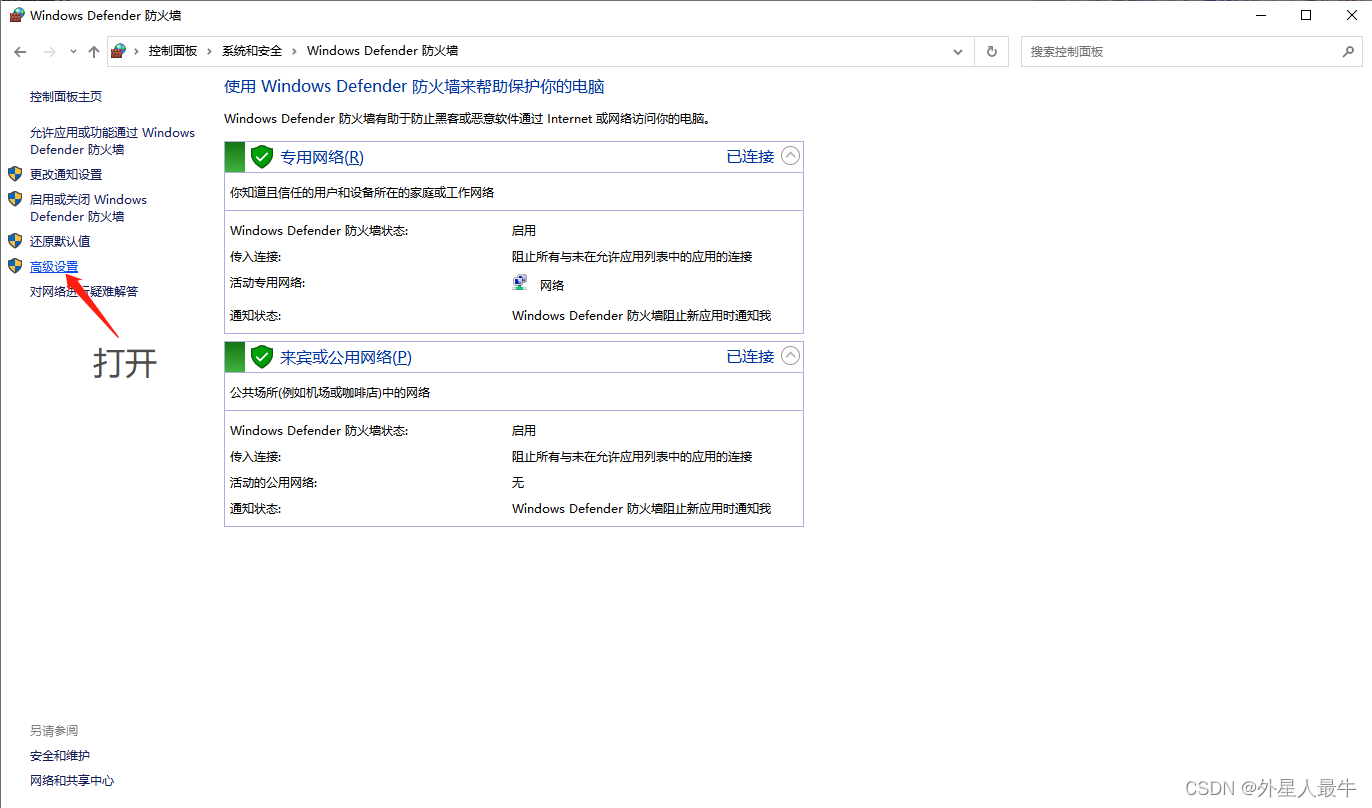Maximize the Windows Defender 防火墙 window

pyautogui.click(x=1306, y=15)
